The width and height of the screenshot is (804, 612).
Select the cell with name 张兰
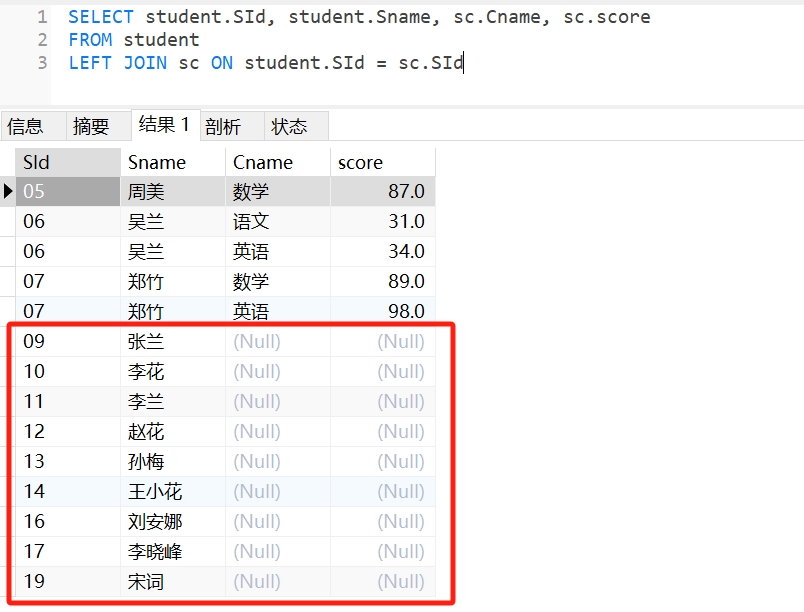click(172, 342)
